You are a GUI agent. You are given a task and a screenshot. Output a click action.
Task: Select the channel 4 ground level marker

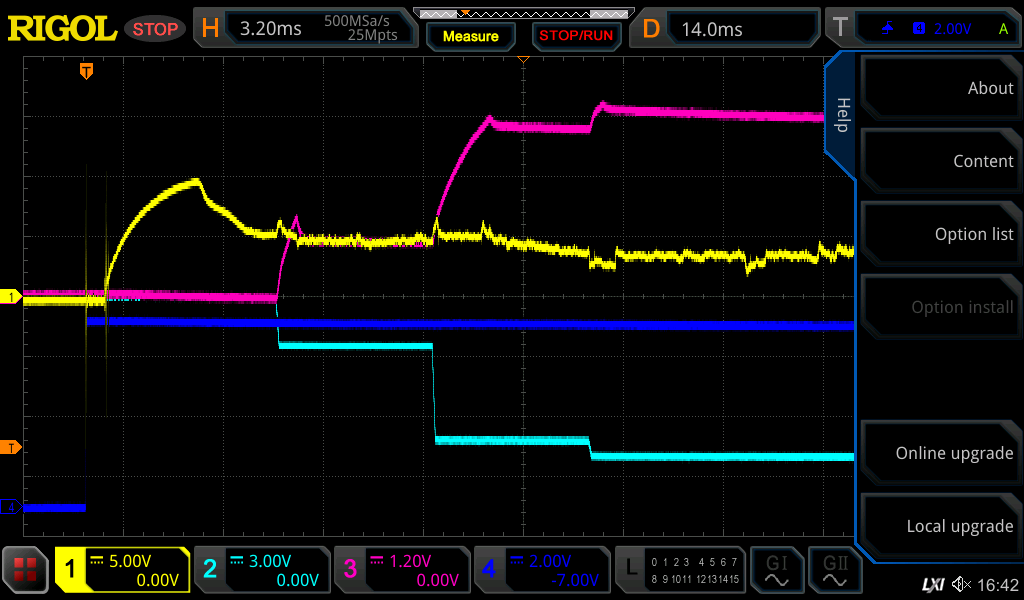pyautogui.click(x=12, y=508)
